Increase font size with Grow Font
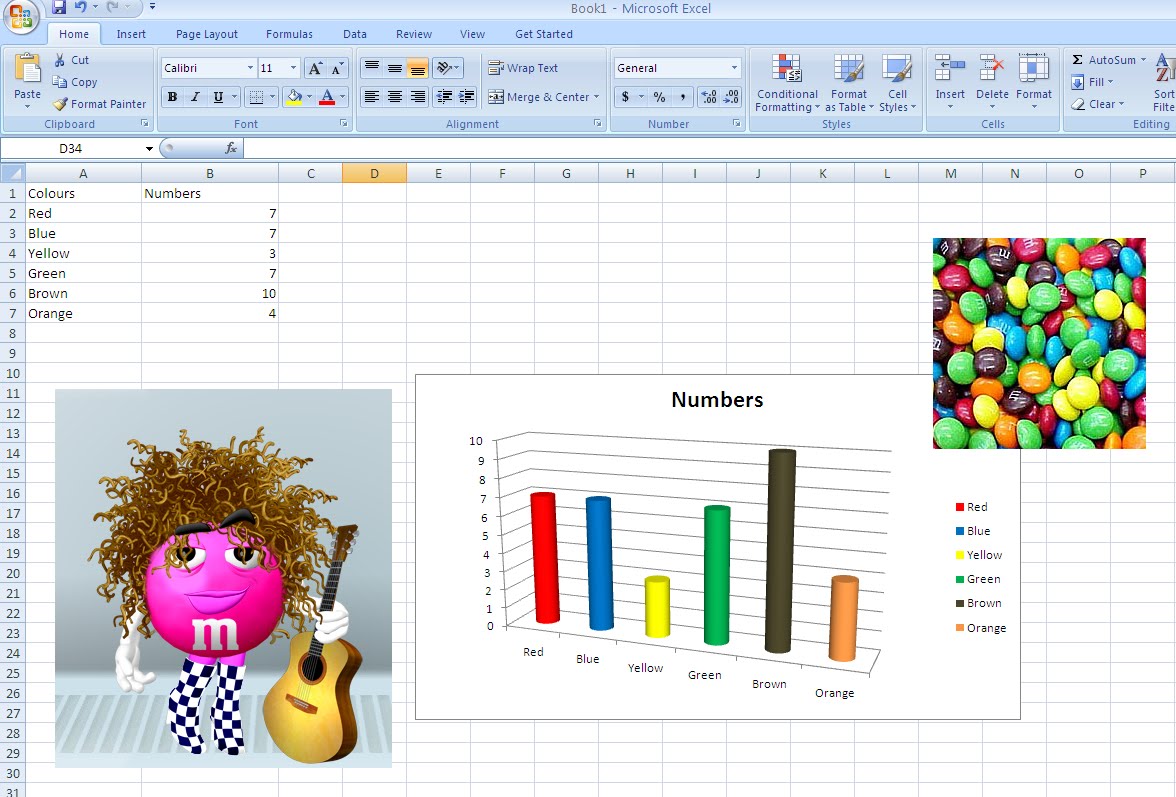This screenshot has width=1176, height=797. [316, 68]
